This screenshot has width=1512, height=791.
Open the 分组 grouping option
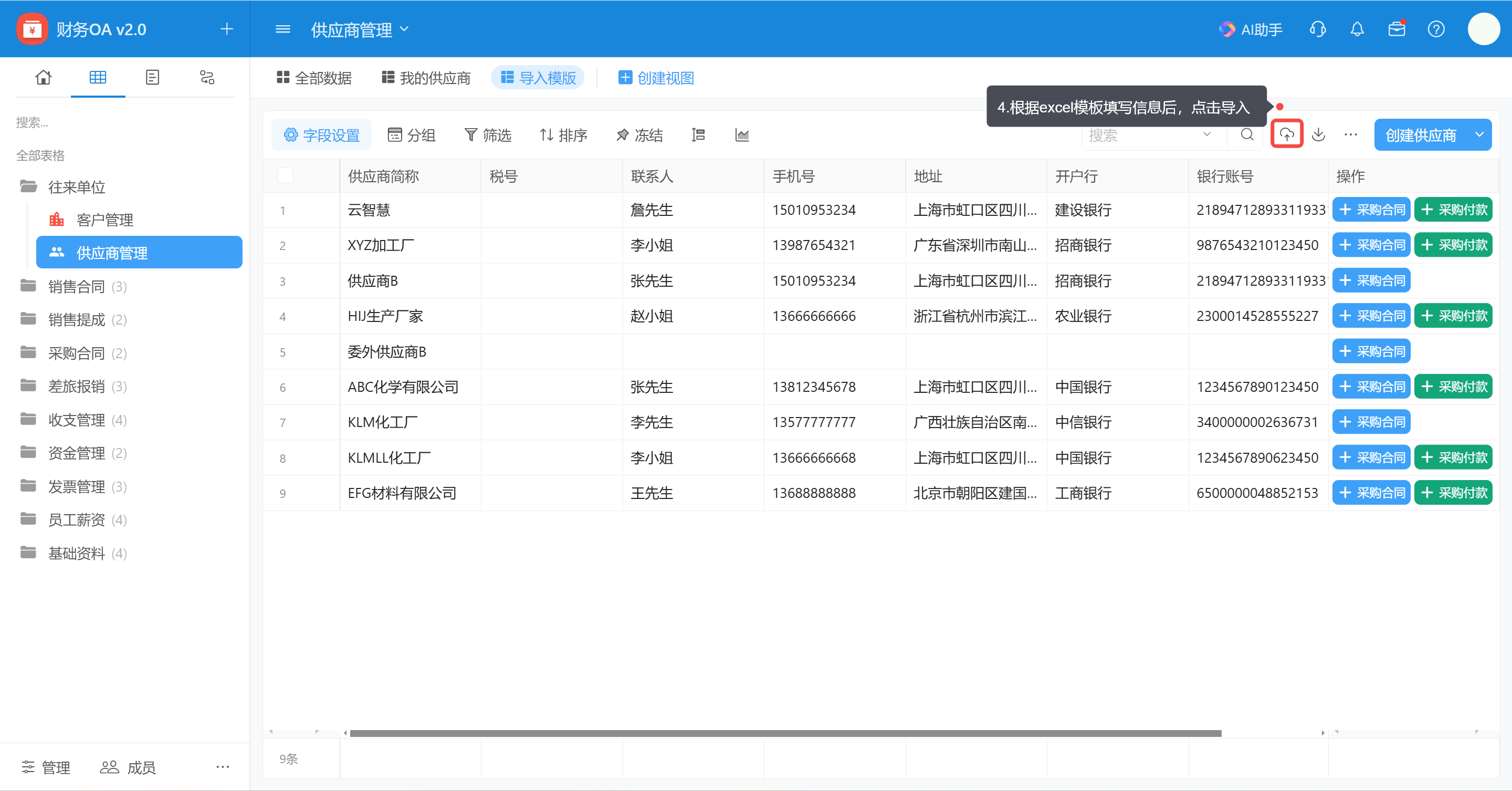(x=412, y=135)
